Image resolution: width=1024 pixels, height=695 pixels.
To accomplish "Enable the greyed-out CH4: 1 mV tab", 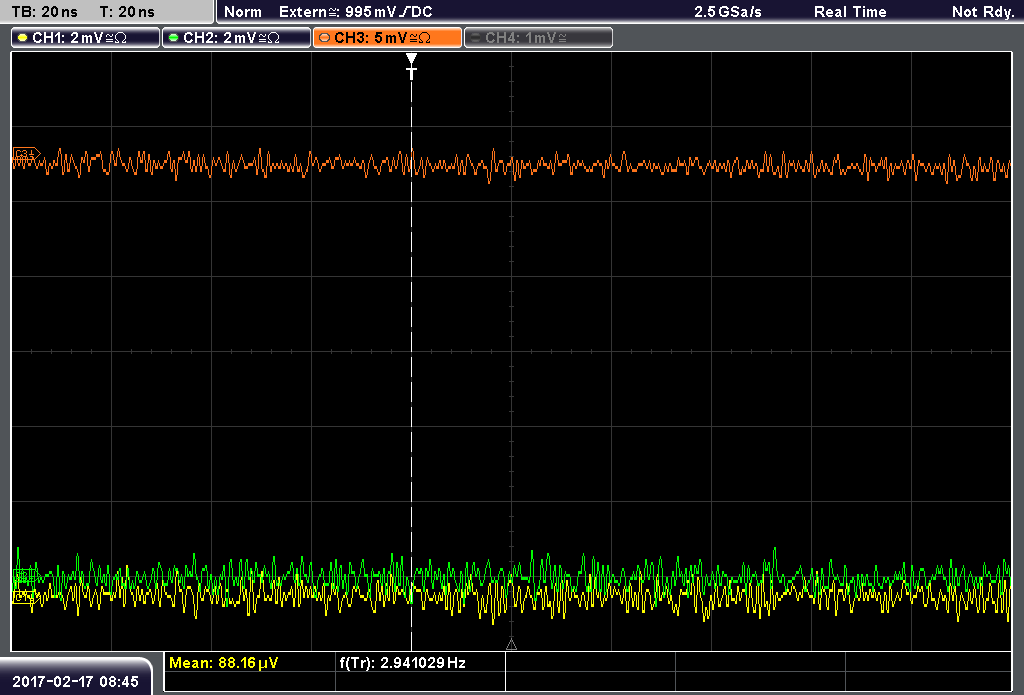I will point(538,38).
